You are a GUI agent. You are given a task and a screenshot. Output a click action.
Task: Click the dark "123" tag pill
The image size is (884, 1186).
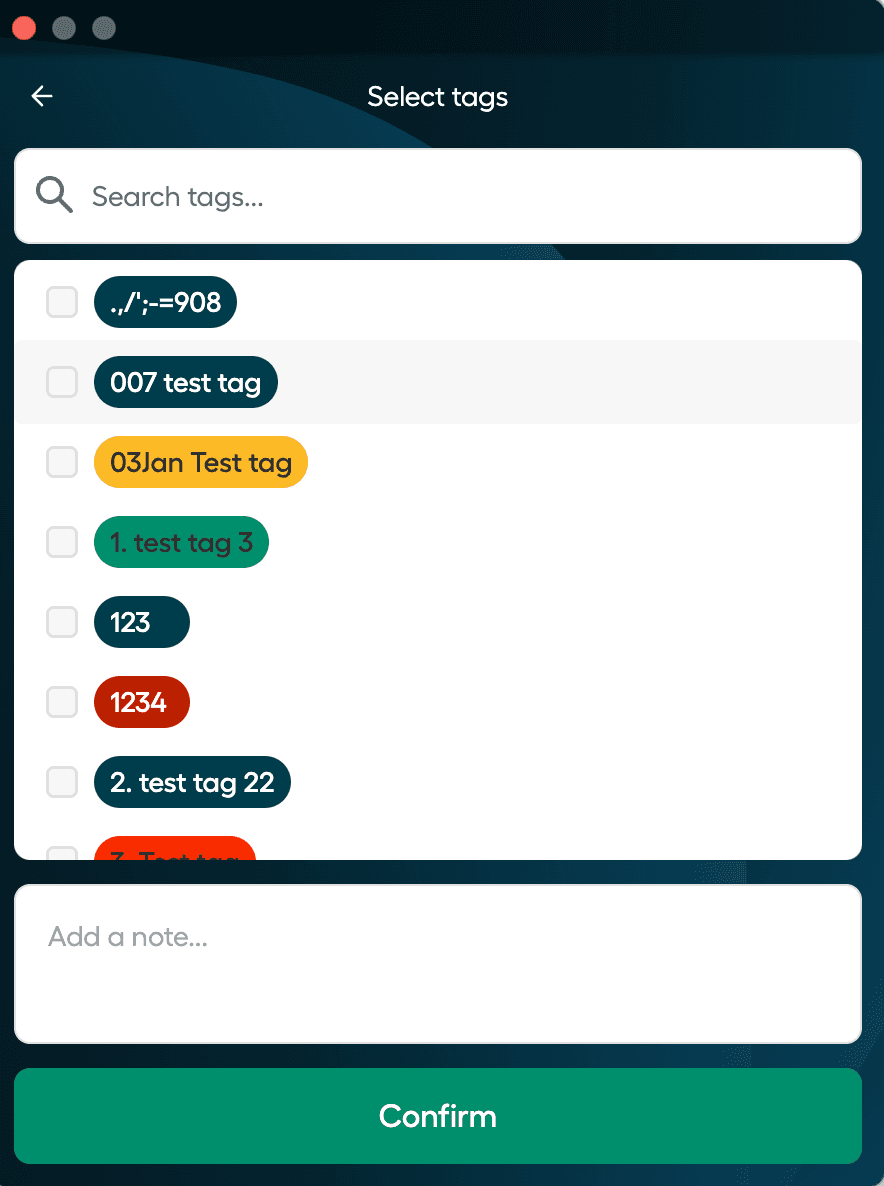coord(141,622)
